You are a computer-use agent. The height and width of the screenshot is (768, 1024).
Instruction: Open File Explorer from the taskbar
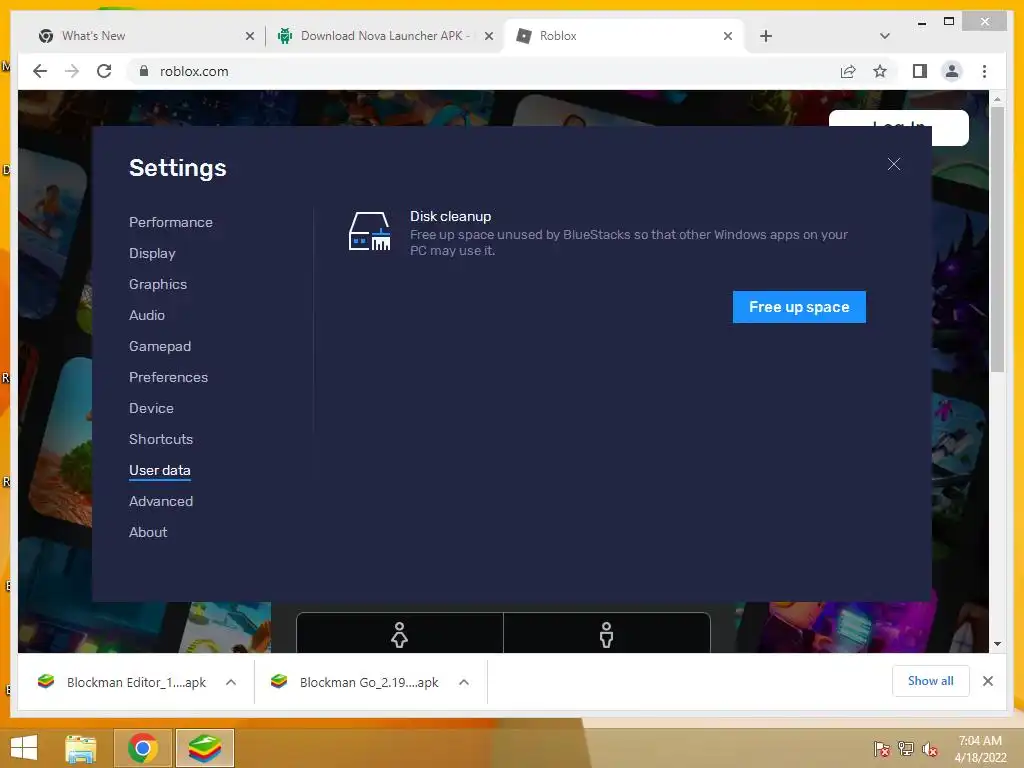(x=81, y=748)
